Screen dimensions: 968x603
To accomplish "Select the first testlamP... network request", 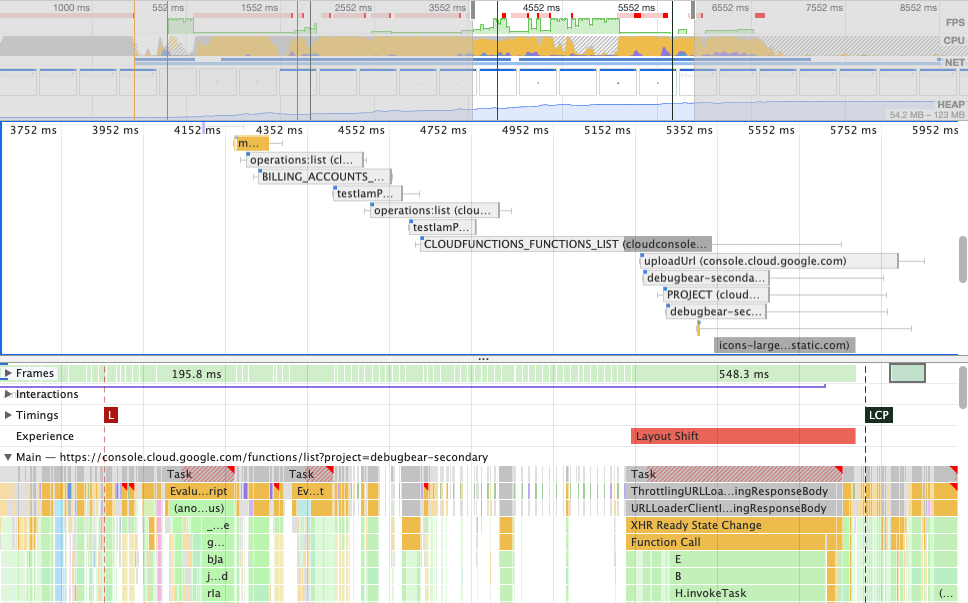I will [x=368, y=194].
